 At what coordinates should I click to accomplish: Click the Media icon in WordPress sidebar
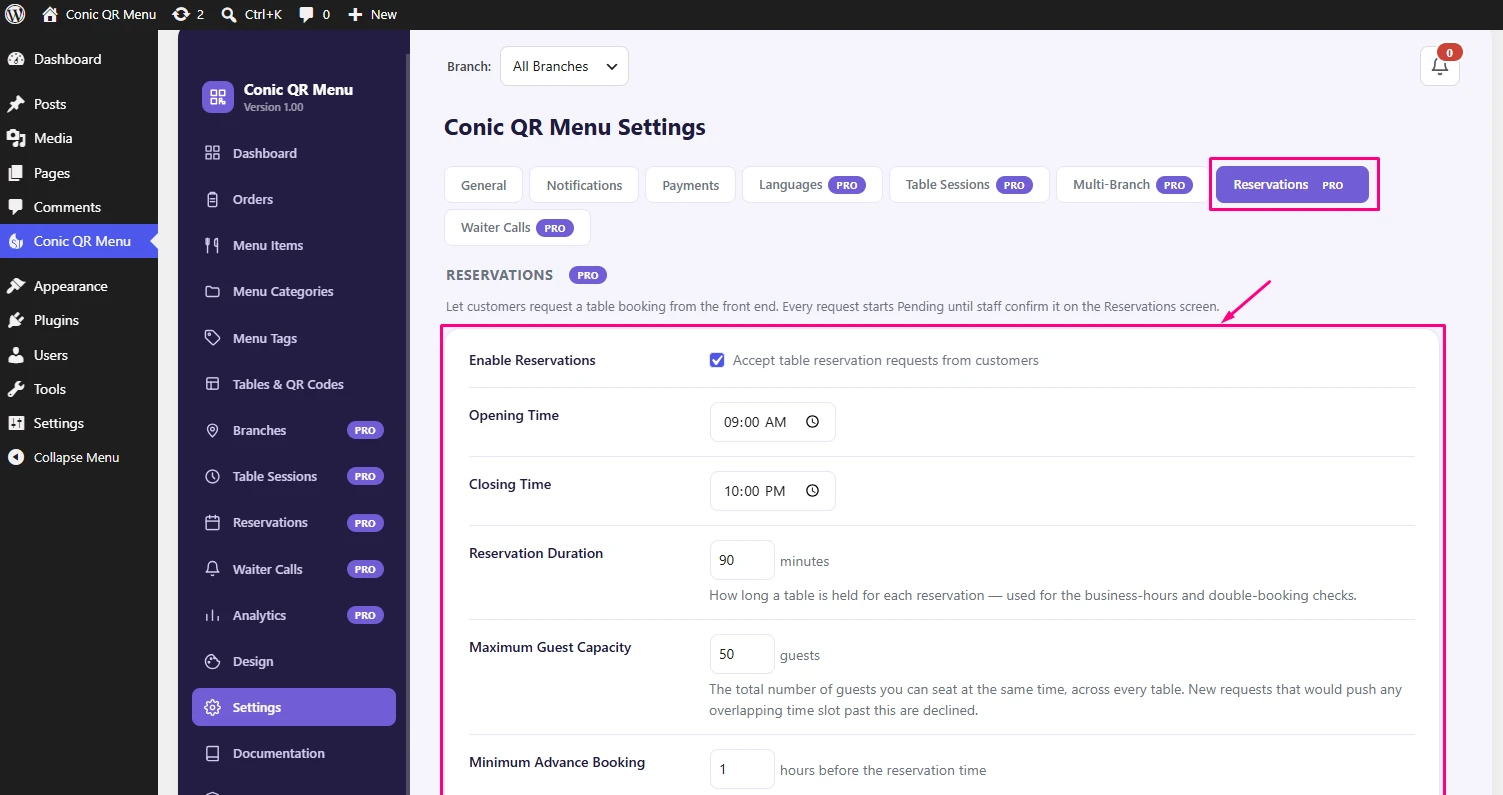pos(15,138)
